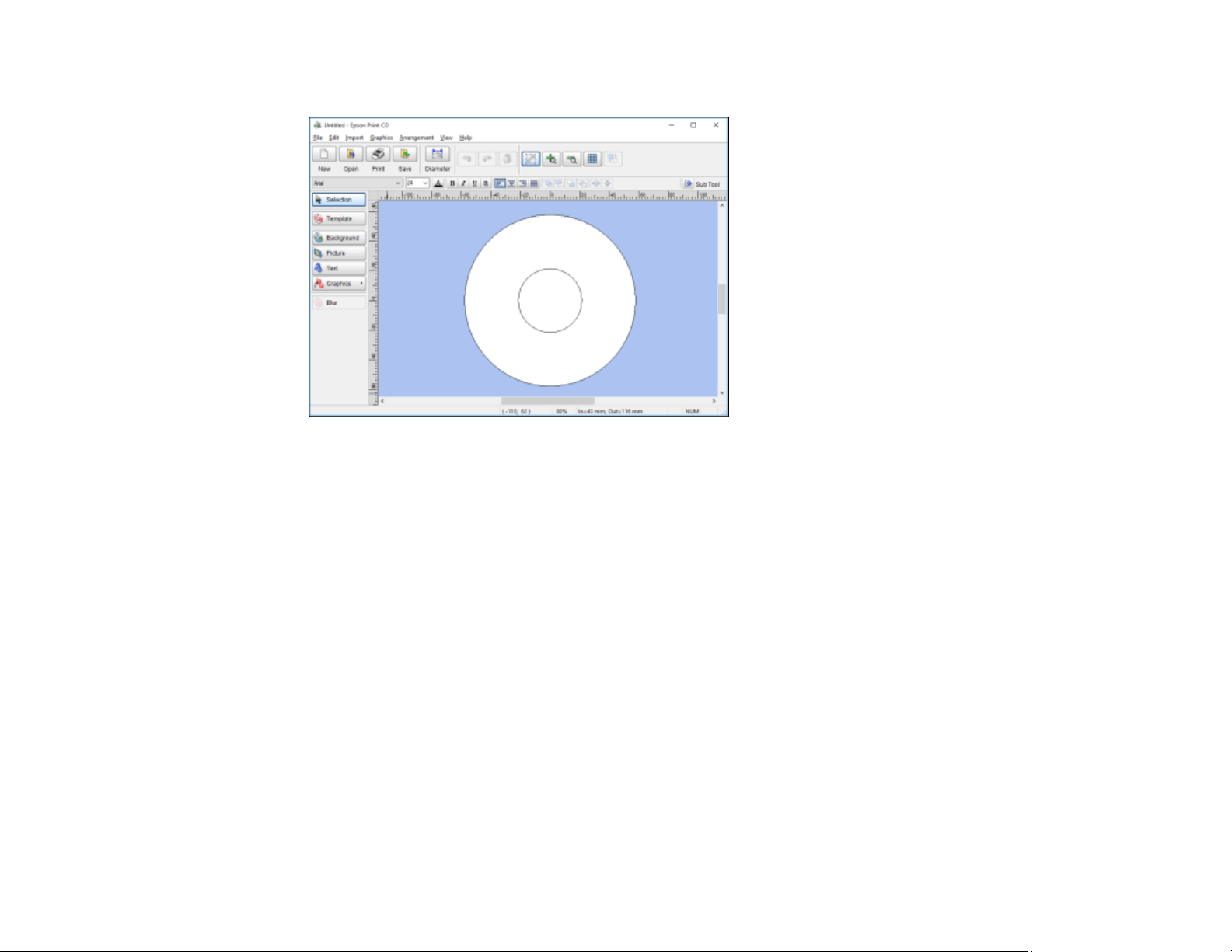Choose the Selection tool button
Screen dimensions: 1232x952
(339, 200)
